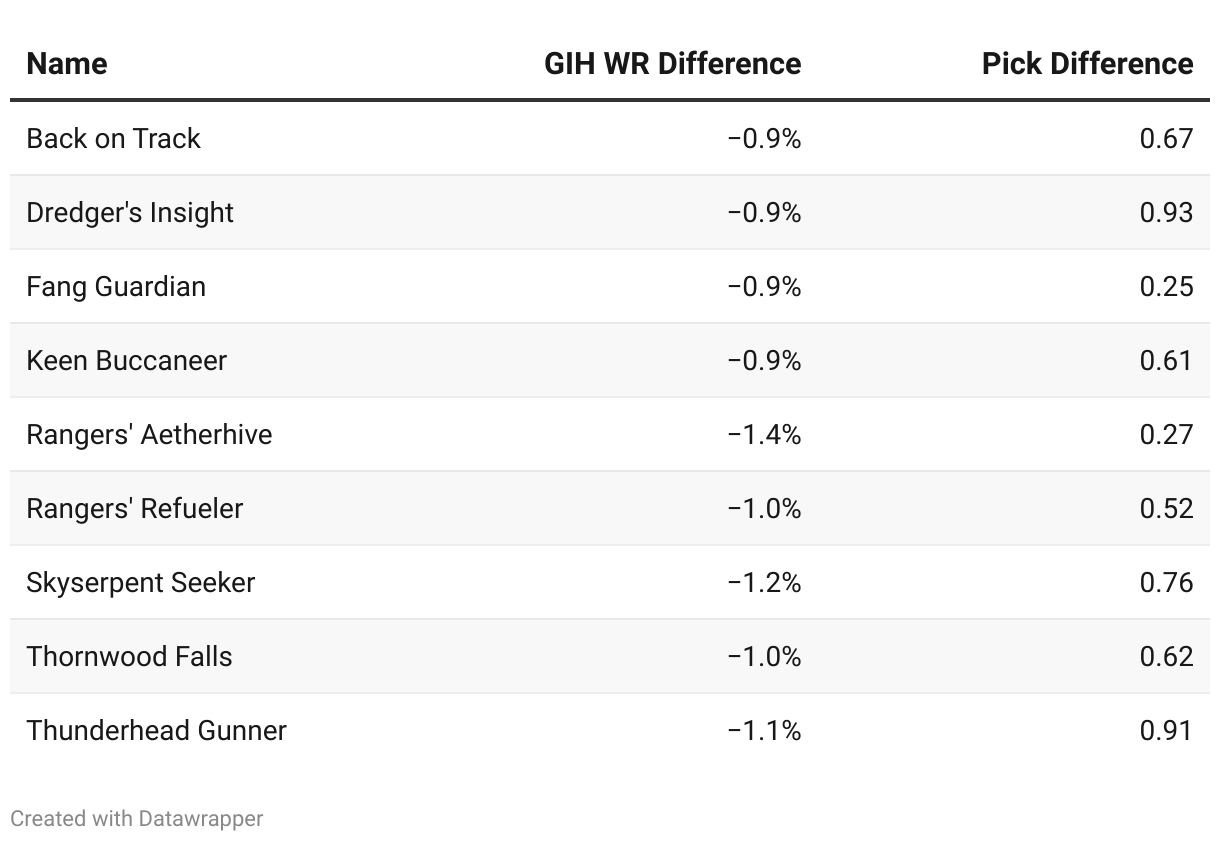The height and width of the screenshot is (842, 1220).
Task: Click the 0.91 value for Thunderhead Gunner
Action: pyautogui.click(x=1166, y=730)
